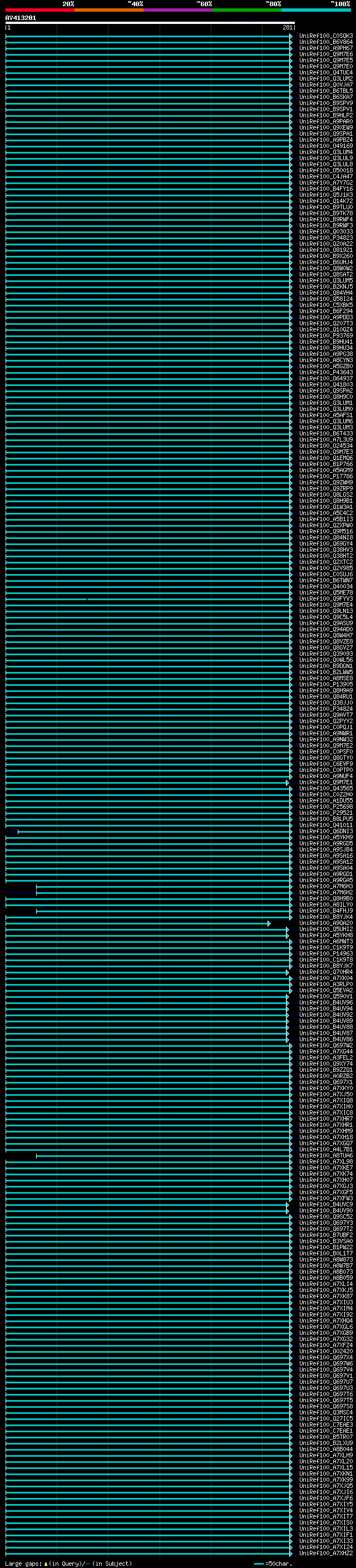This screenshot has width=356, height=1568.
Task: Click the shortened alignment bar for UniRef100_Q6DNI3
Action: pyautogui.click(x=155, y=832)
